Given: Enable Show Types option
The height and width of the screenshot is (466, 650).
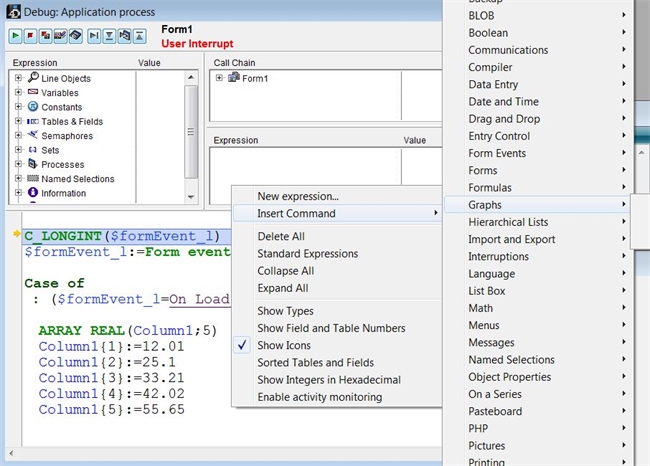Looking at the screenshot, I should click(x=285, y=311).
